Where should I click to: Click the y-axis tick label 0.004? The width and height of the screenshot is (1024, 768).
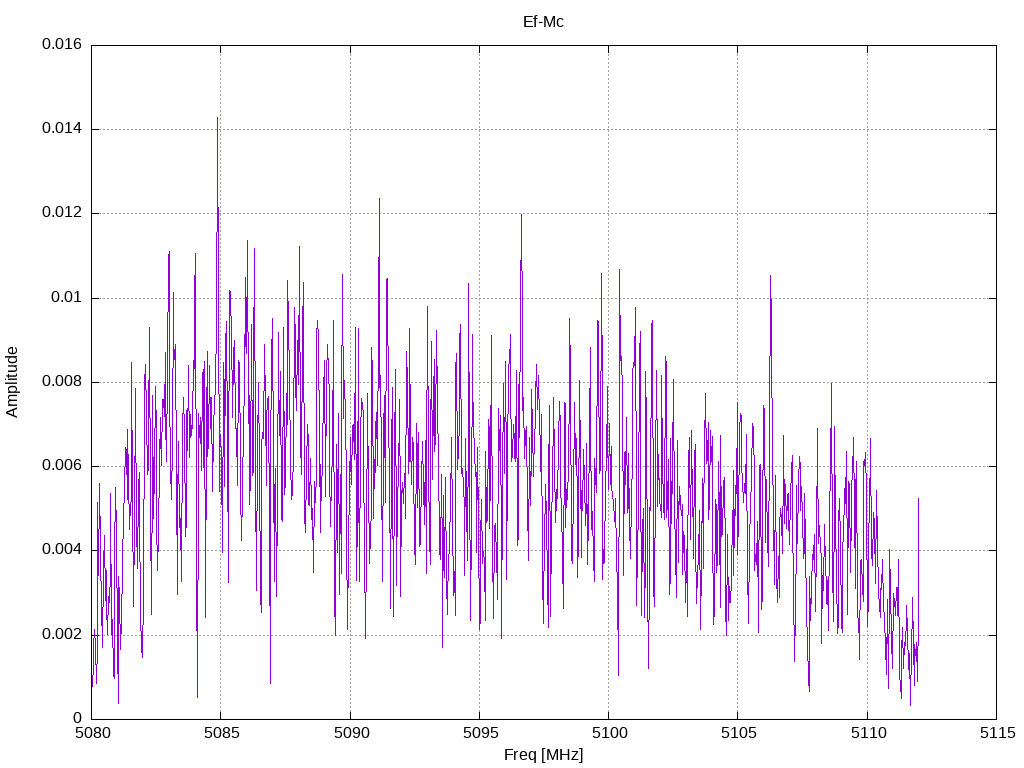click(x=62, y=551)
